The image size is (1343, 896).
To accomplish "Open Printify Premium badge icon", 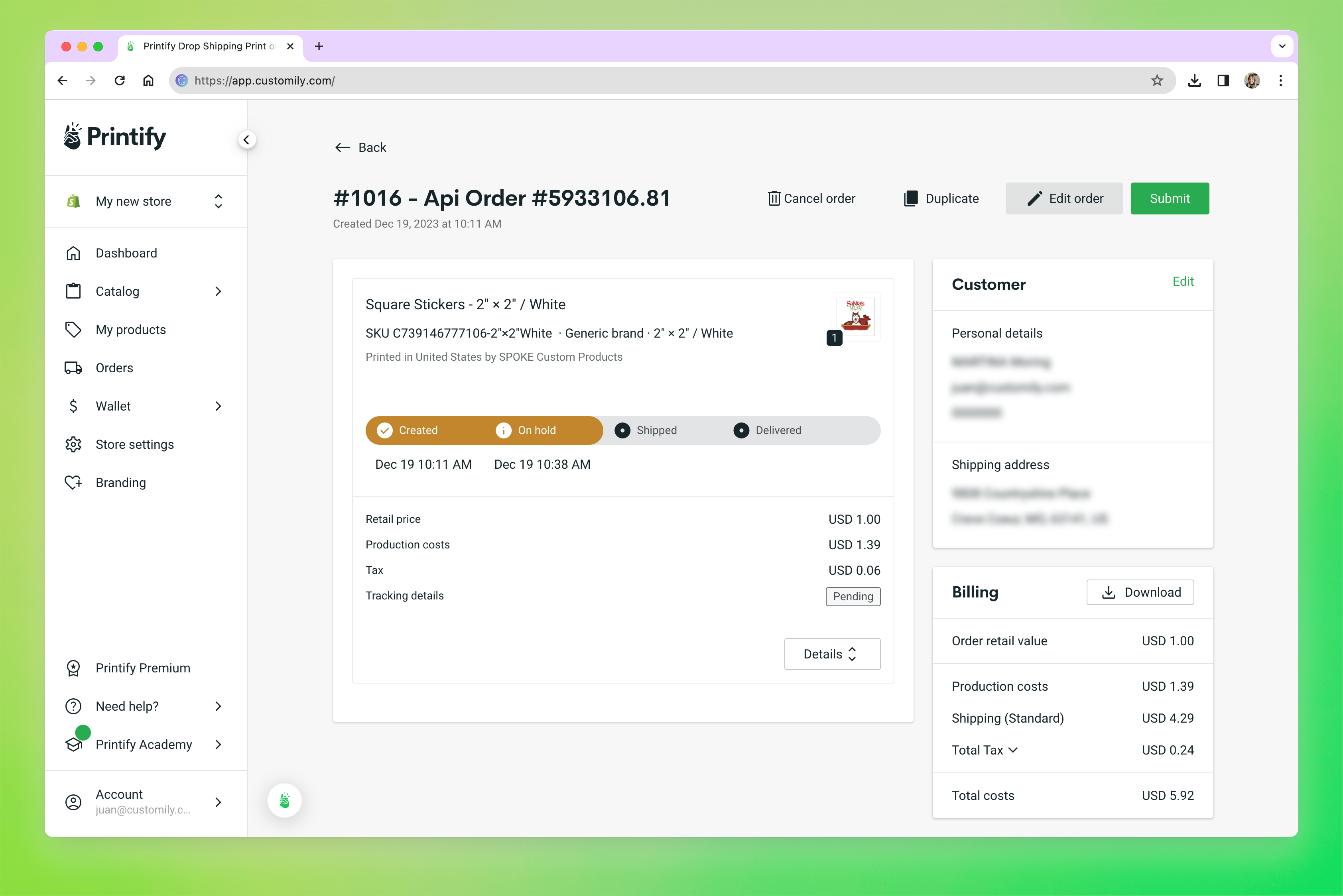I will click(x=73, y=668).
